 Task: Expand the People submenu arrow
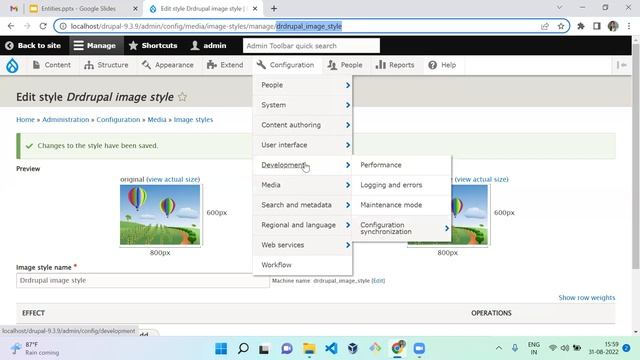pos(348,85)
